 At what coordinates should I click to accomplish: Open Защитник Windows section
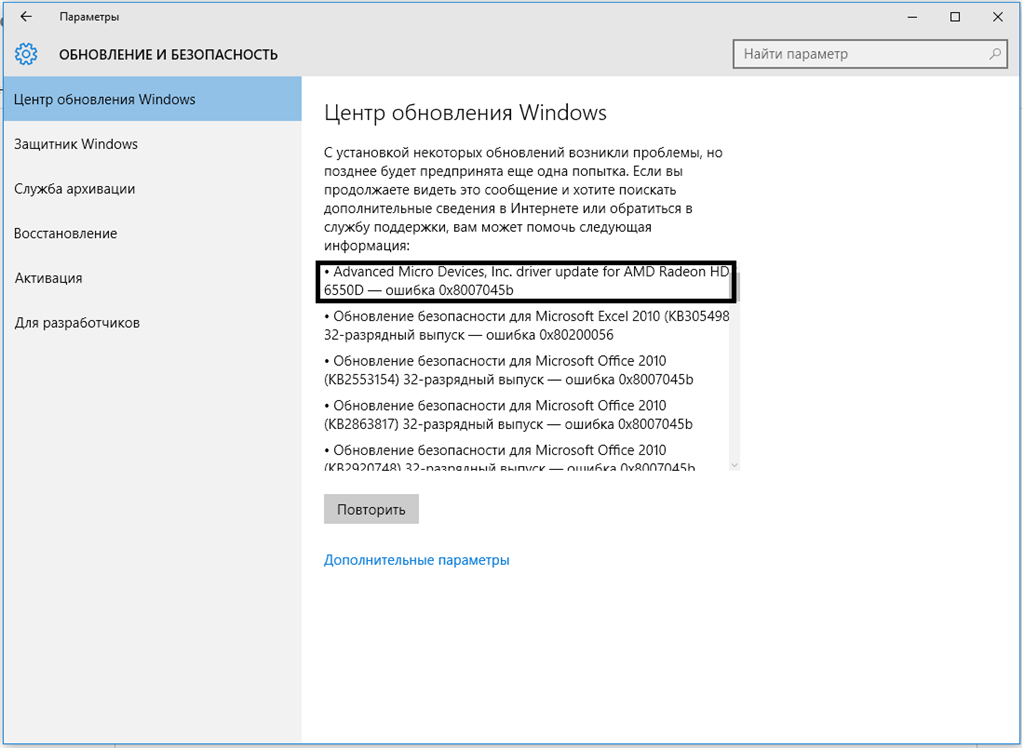coord(153,144)
